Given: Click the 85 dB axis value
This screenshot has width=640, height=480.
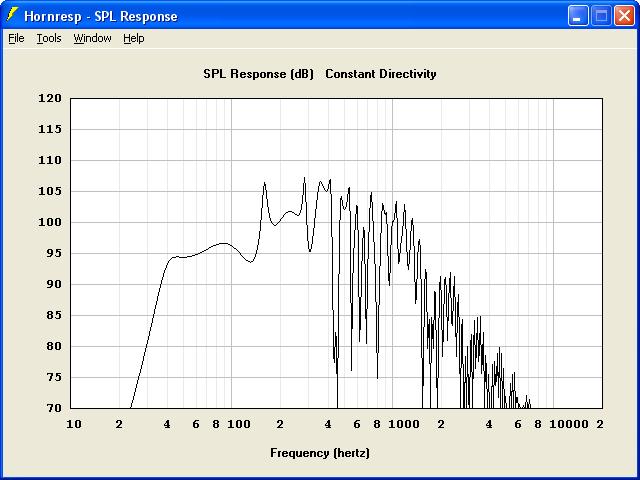Looking at the screenshot, I should pyautogui.click(x=54, y=316).
